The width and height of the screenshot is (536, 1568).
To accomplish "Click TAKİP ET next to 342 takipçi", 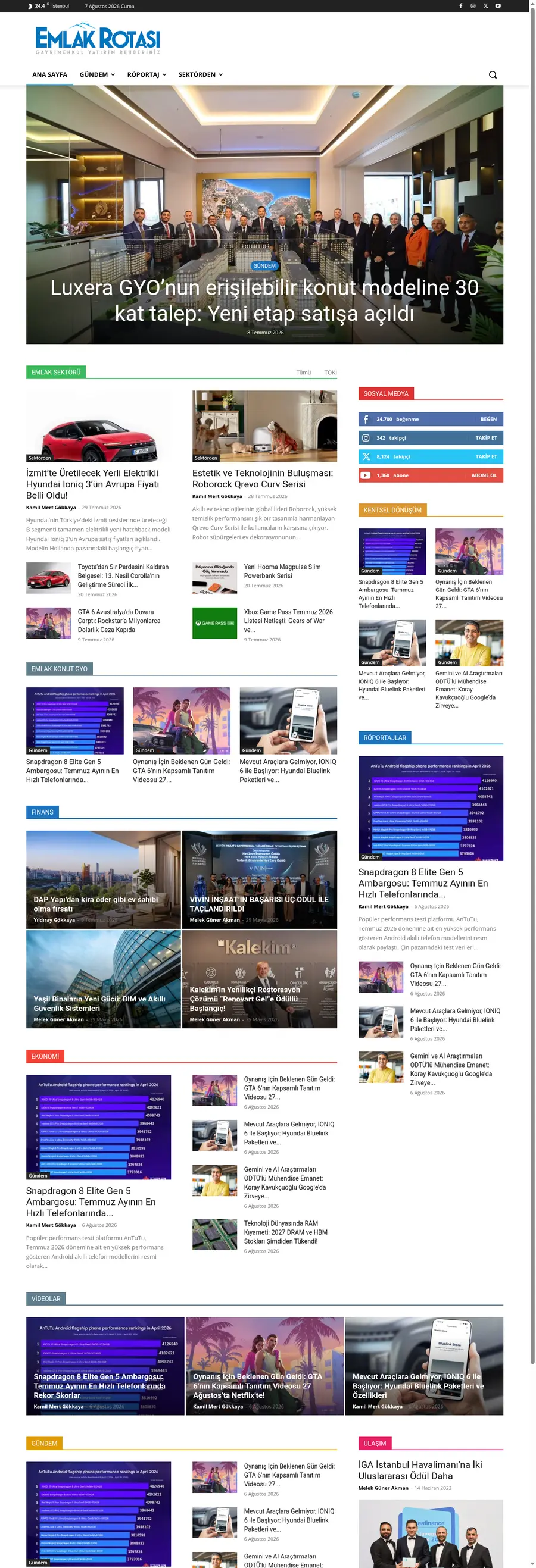I will click(486, 438).
